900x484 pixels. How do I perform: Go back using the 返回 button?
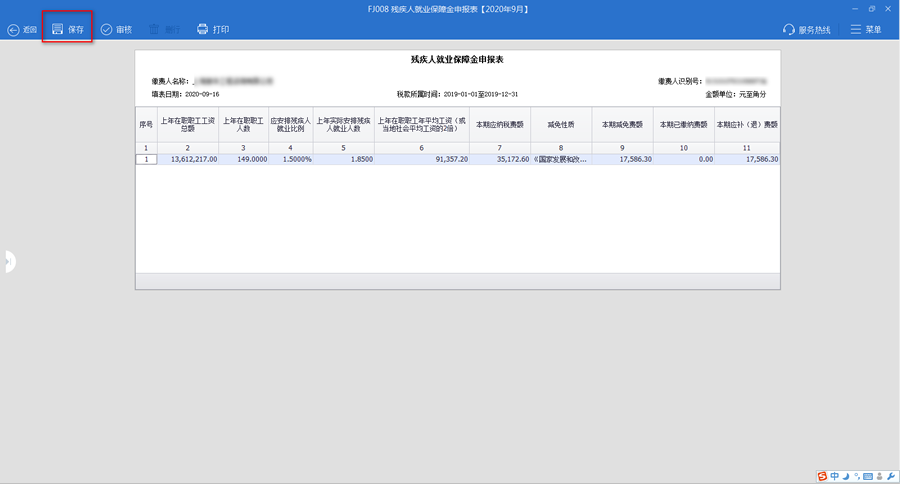tap(22, 30)
